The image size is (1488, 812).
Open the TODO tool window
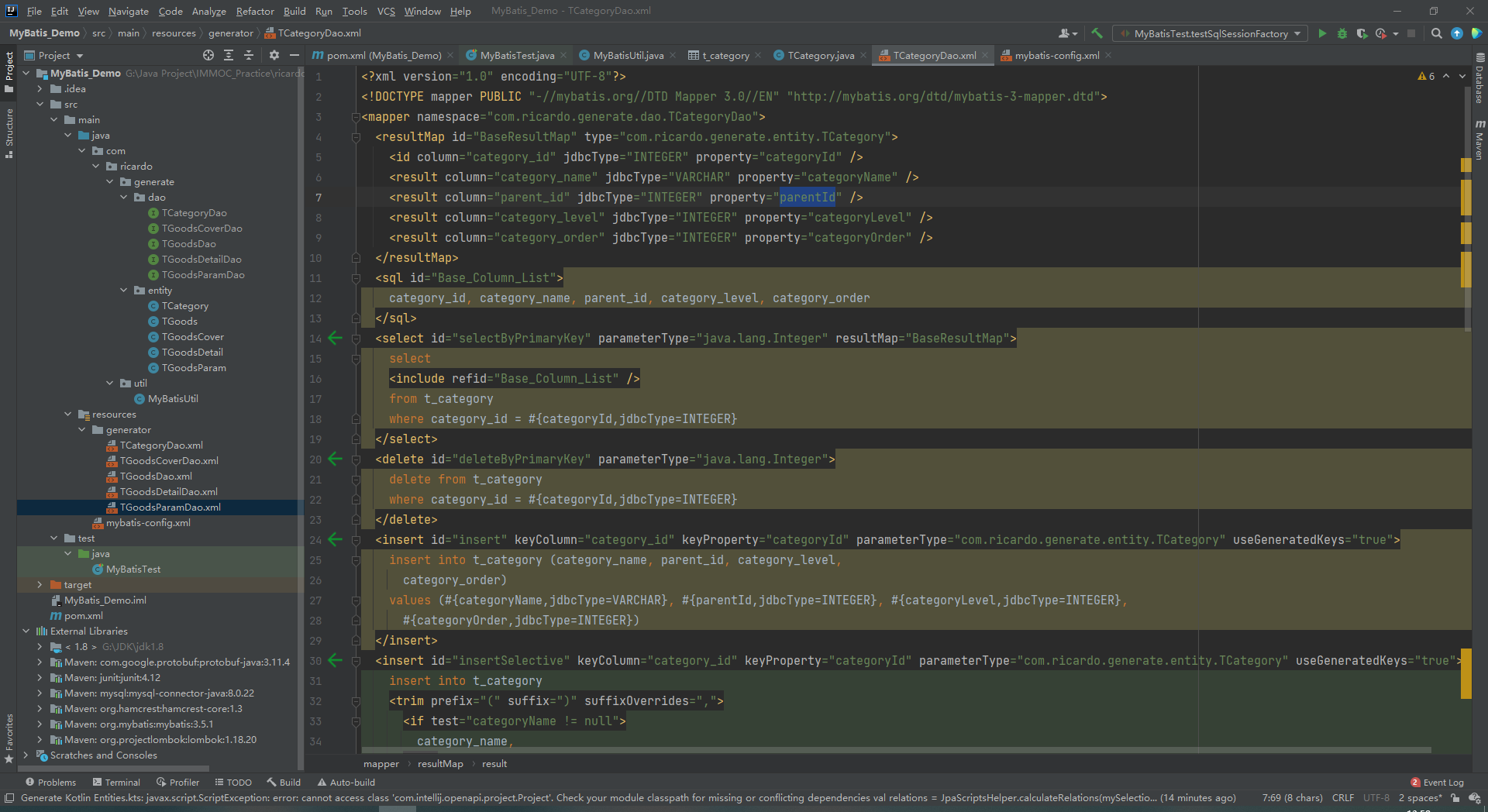click(233, 783)
